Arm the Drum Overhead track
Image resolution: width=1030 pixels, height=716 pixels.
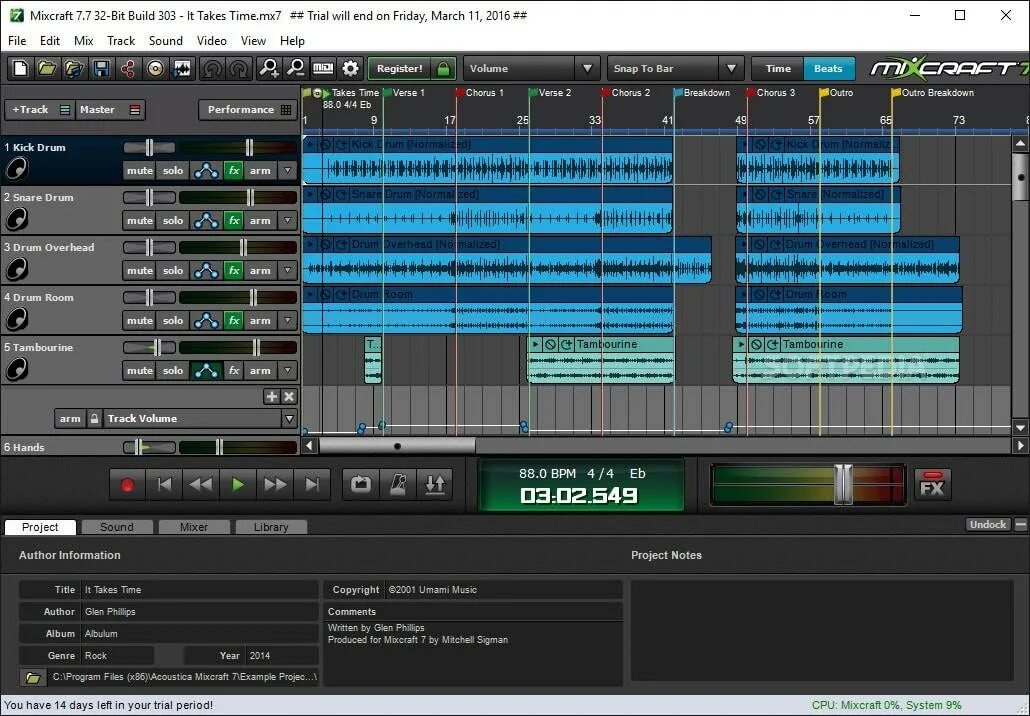pos(260,271)
